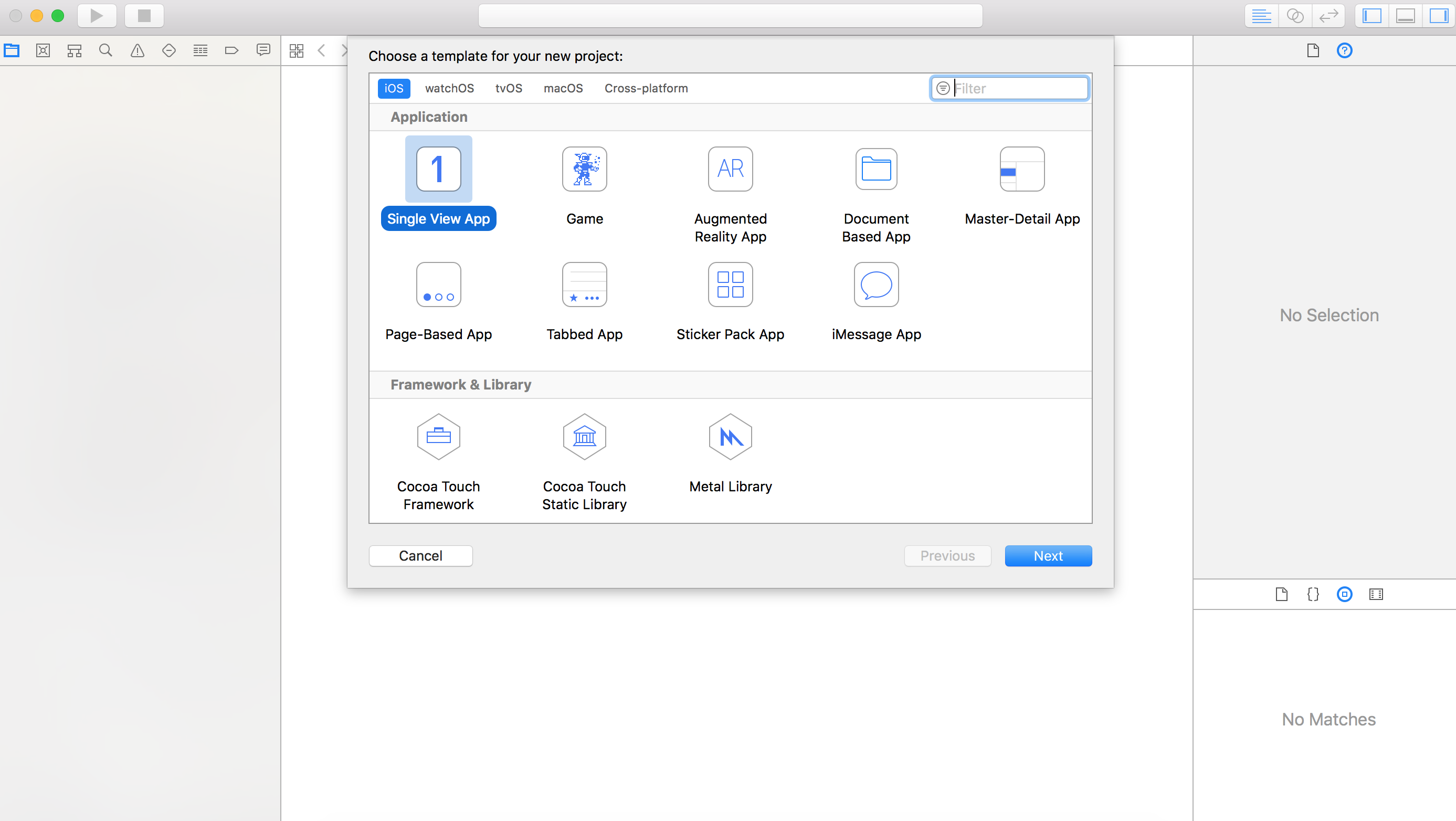Switch to the Assistant editor overlapping circles icon
This screenshot has height=821, width=1456.
coord(1294,15)
